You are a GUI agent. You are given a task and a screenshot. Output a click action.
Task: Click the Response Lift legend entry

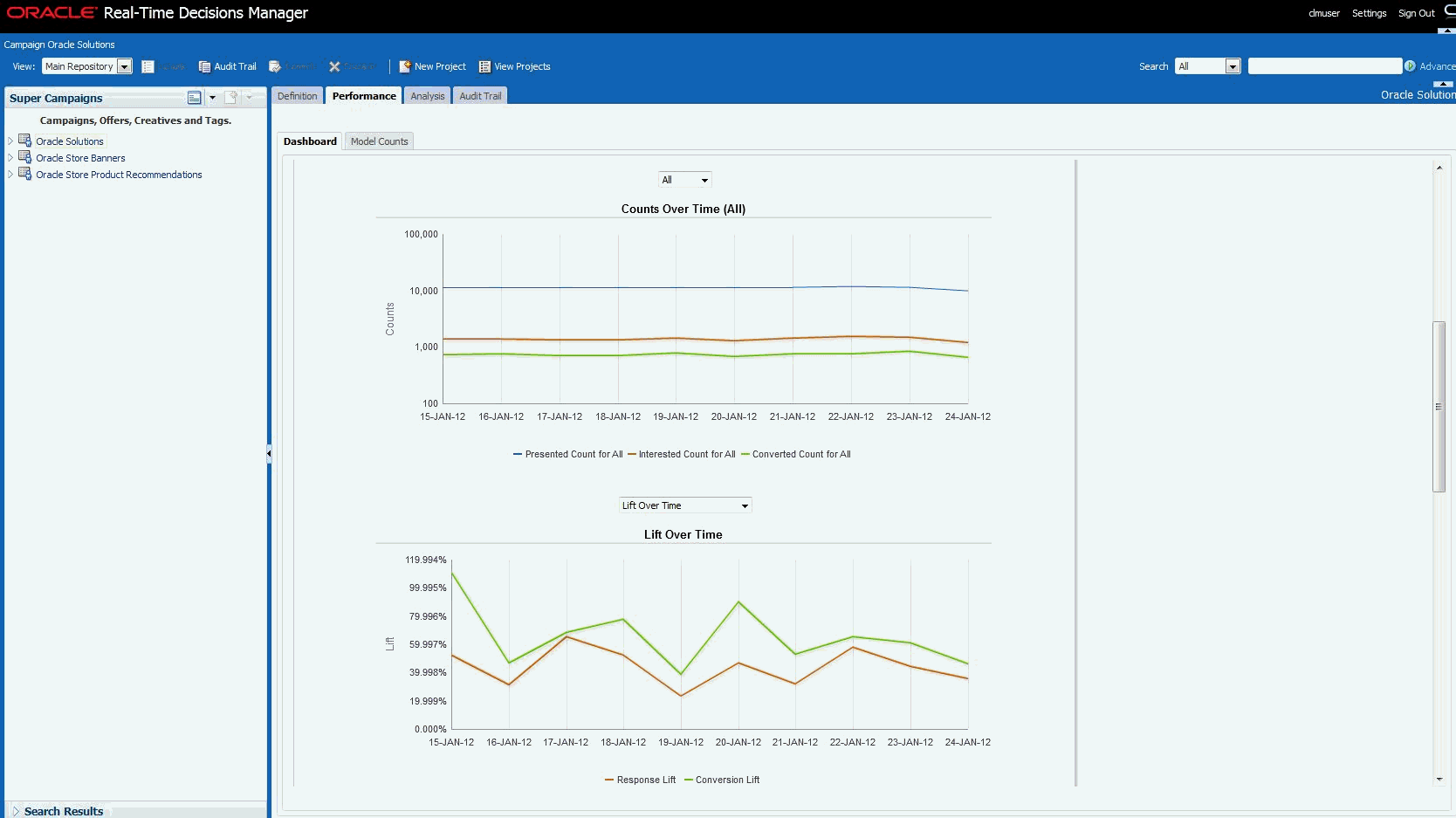[x=641, y=780]
